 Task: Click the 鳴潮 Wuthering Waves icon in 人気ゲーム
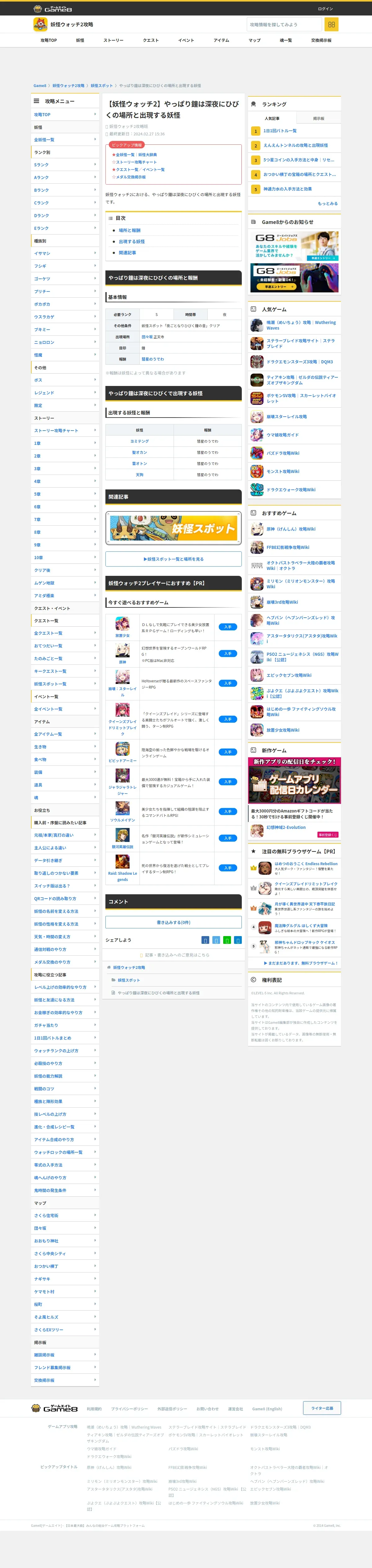click(257, 325)
